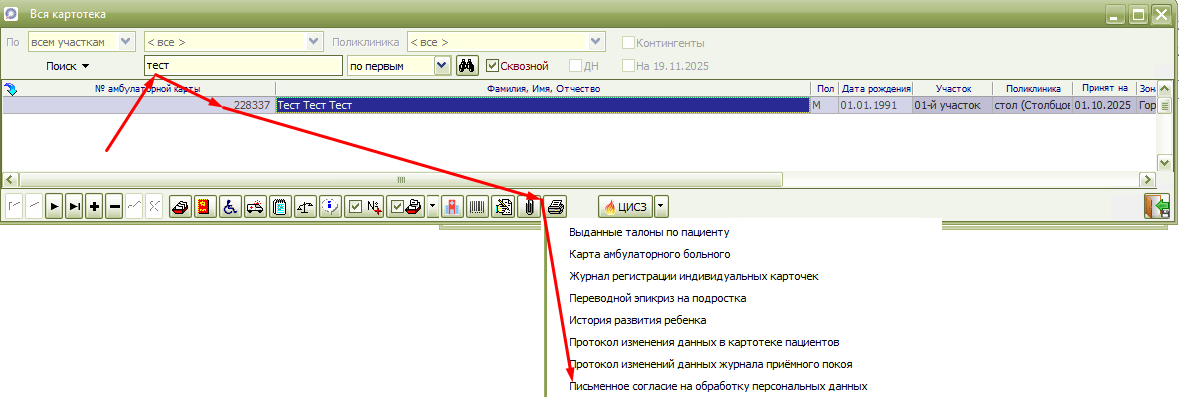Click the printer icon in toolbar

click(x=556, y=207)
